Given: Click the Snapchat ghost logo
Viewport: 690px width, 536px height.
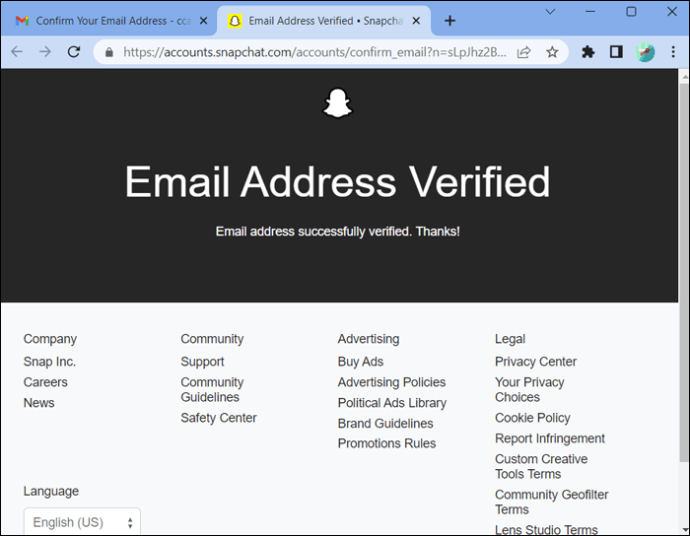Looking at the screenshot, I should [338, 103].
